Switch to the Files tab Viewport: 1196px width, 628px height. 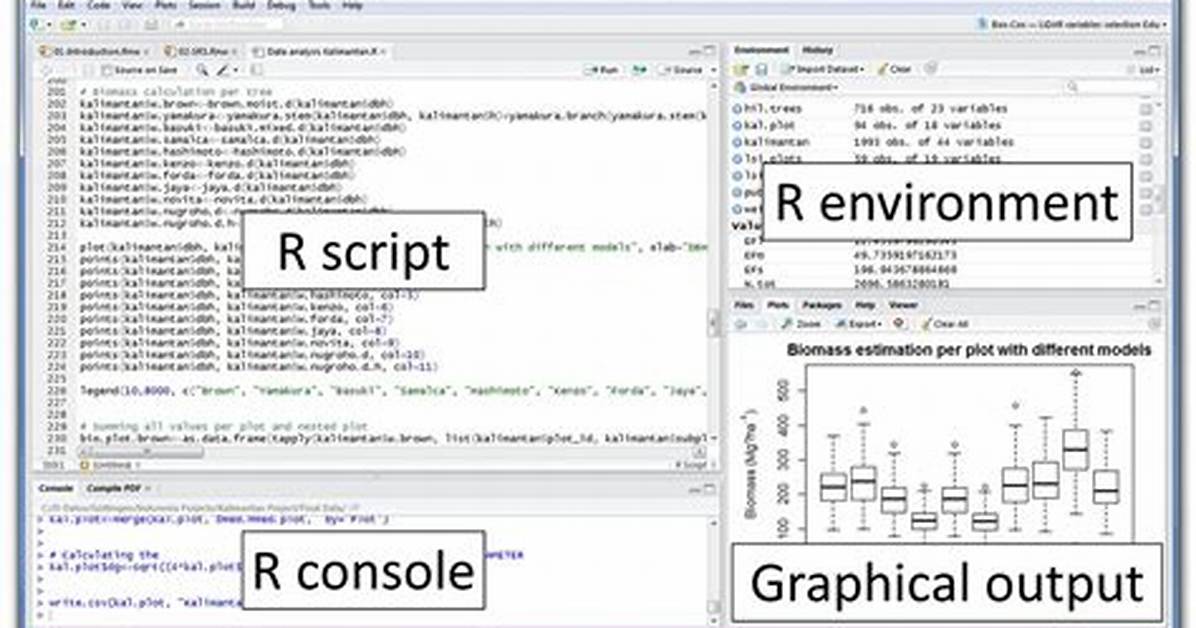(x=744, y=305)
